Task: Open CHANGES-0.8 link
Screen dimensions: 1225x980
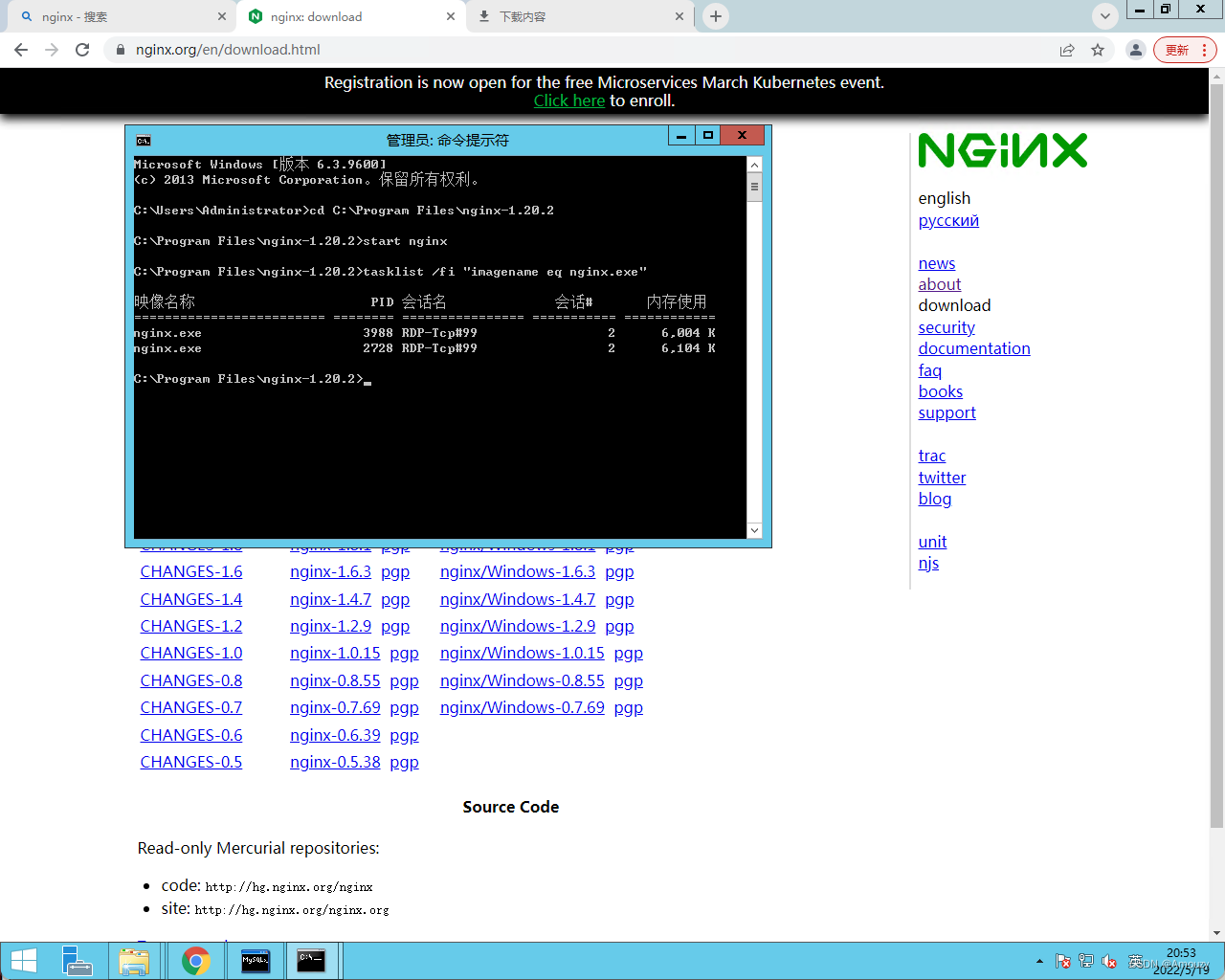Action: click(191, 680)
